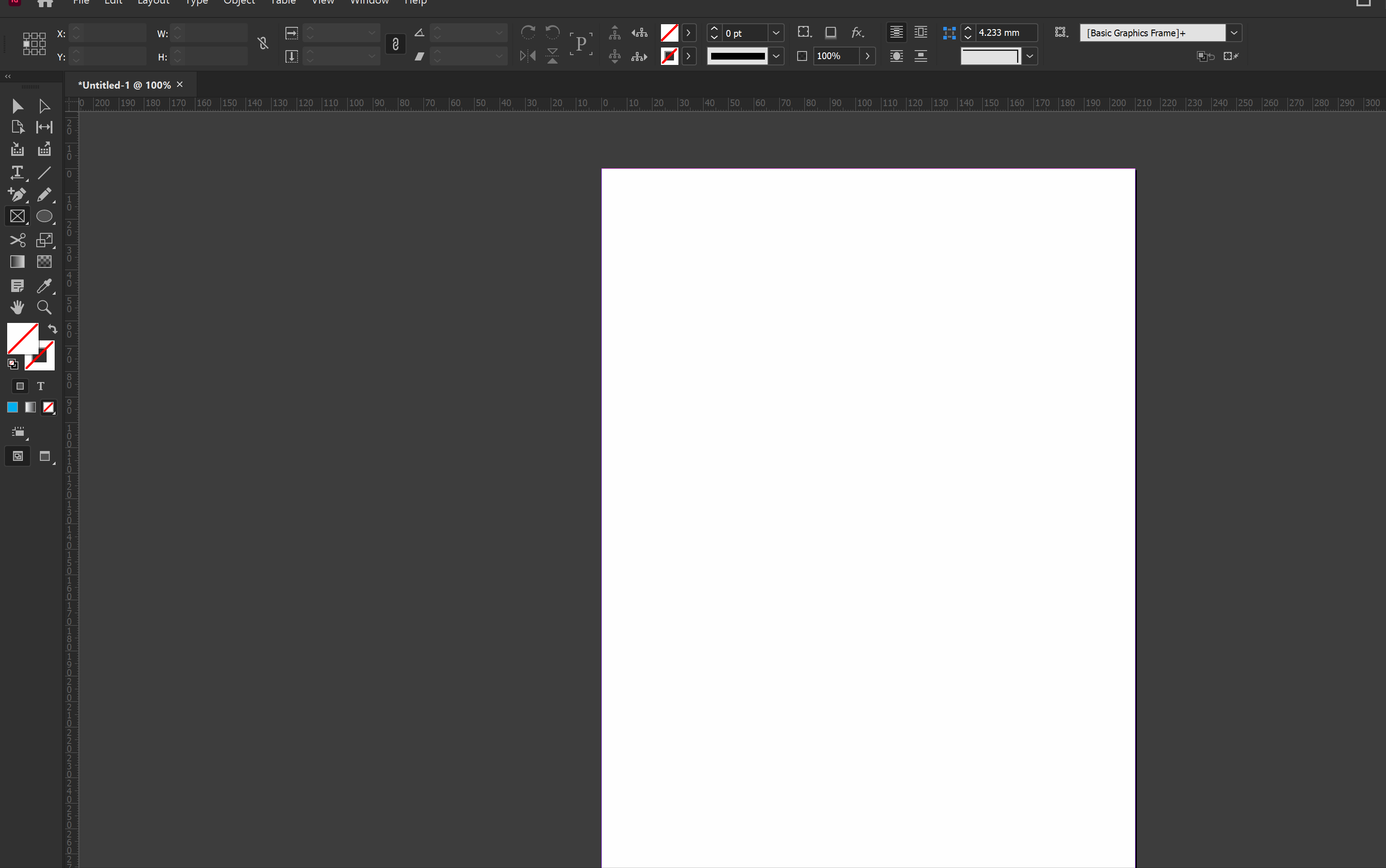This screenshot has height=868, width=1386.
Task: Toggle formatting affects text button
Action: (41, 387)
